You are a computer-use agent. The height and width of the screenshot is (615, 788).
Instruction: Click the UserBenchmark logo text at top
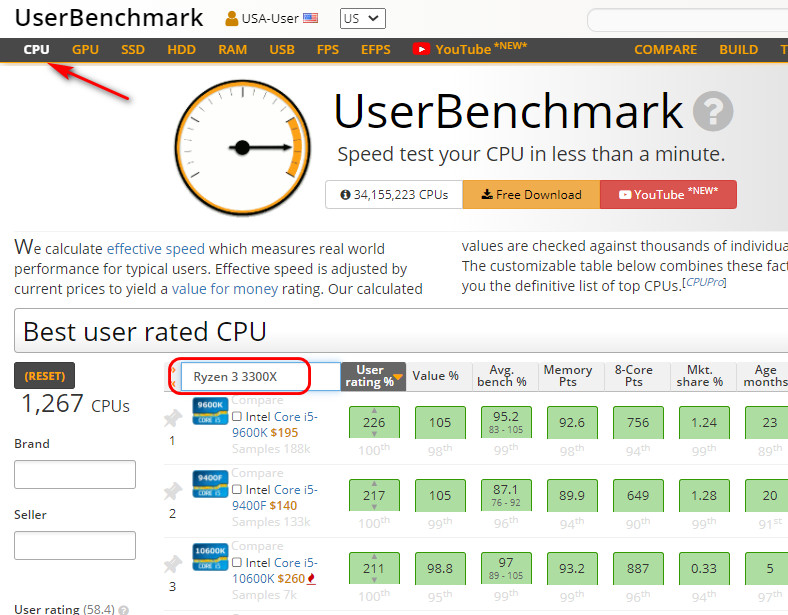point(109,18)
